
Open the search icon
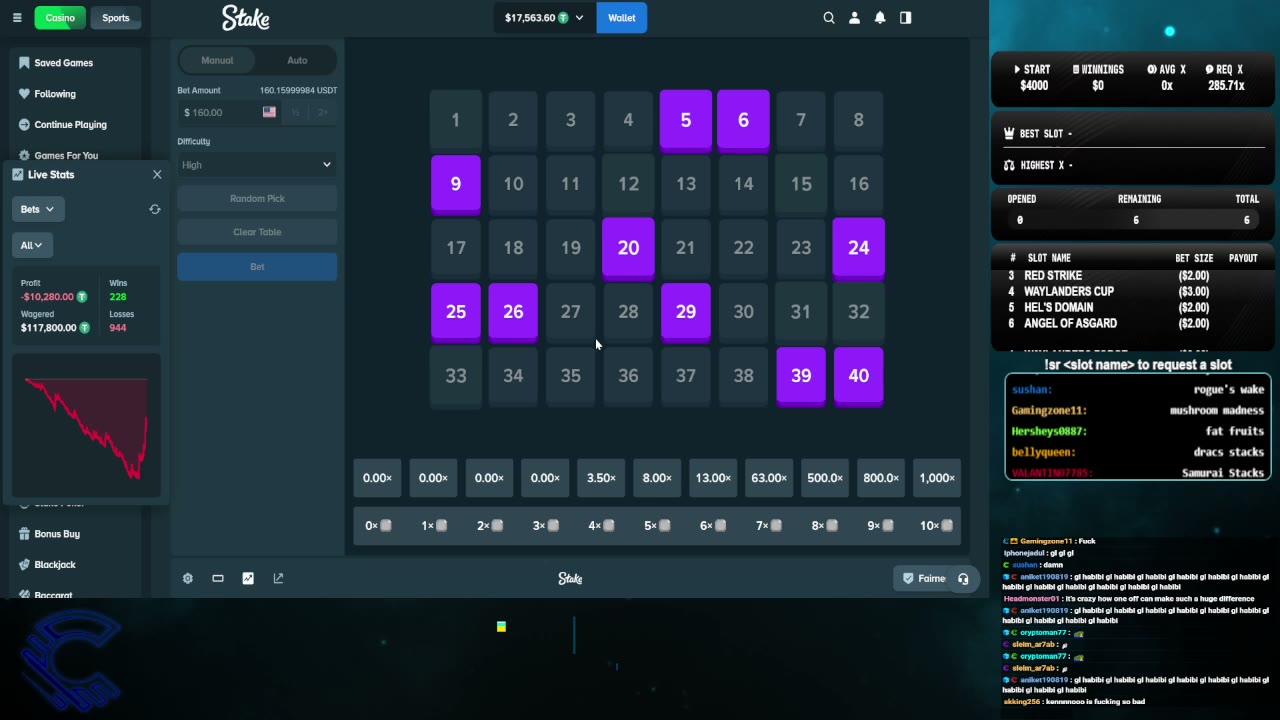pos(829,18)
